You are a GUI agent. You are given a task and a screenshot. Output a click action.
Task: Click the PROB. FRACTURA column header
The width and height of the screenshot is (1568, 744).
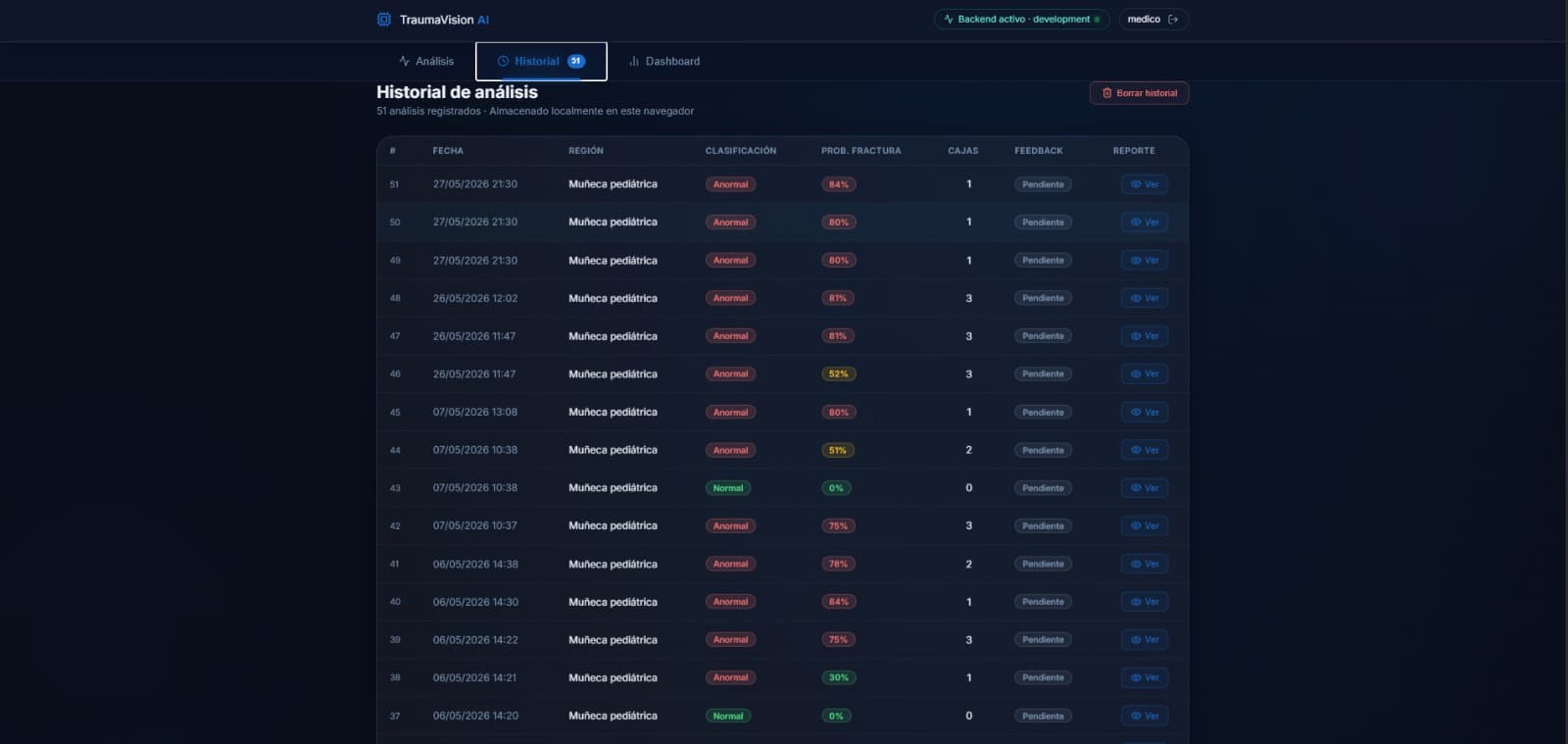(861, 151)
